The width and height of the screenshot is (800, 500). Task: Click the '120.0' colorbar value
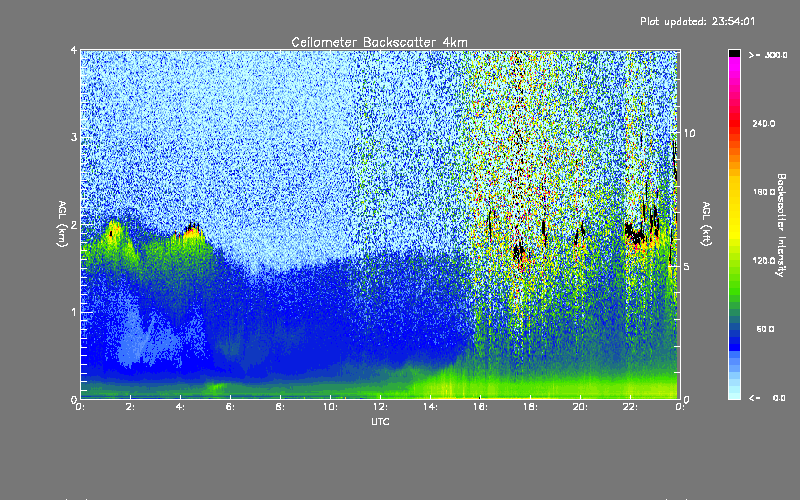click(764, 260)
